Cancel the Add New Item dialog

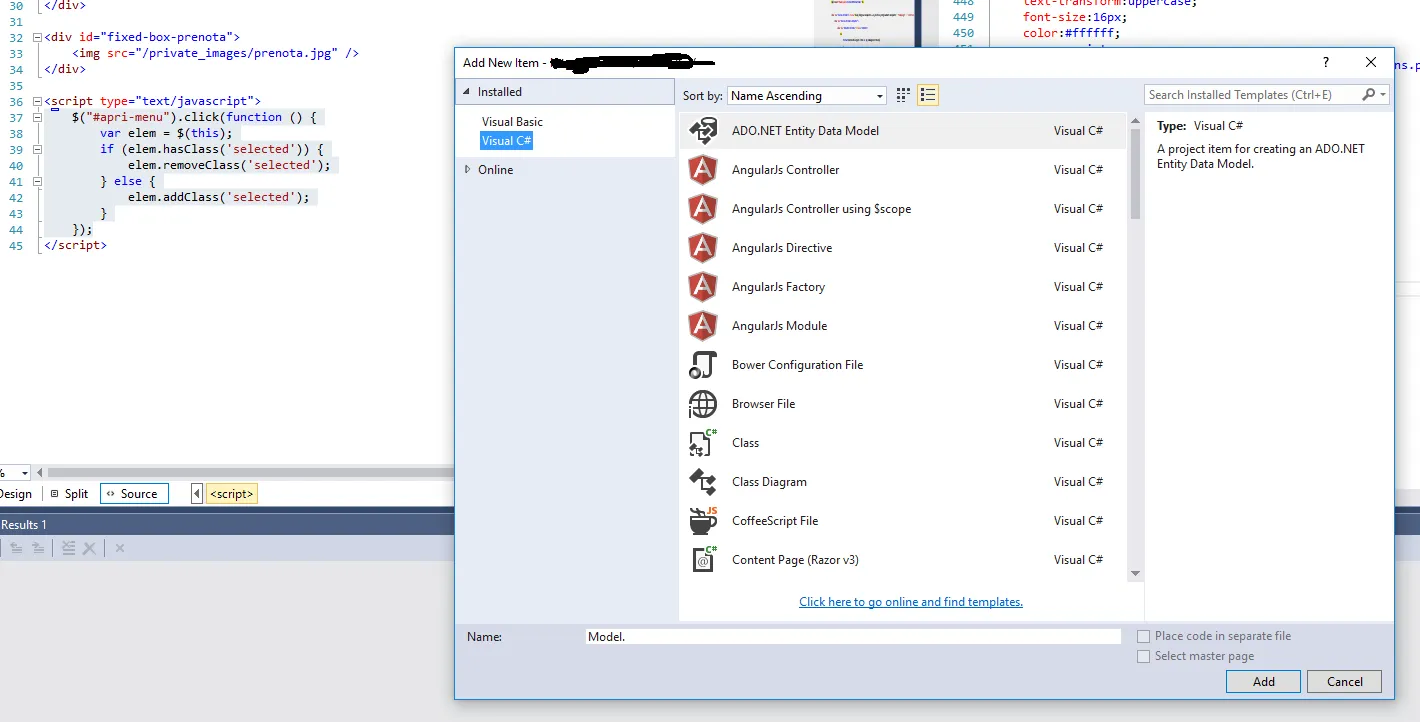tap(1344, 682)
